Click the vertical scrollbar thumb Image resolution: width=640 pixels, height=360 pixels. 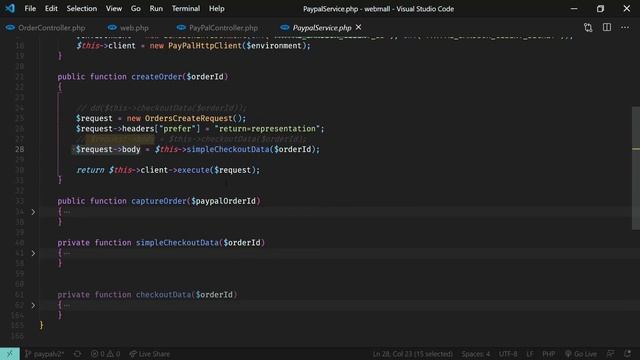tap(636, 168)
